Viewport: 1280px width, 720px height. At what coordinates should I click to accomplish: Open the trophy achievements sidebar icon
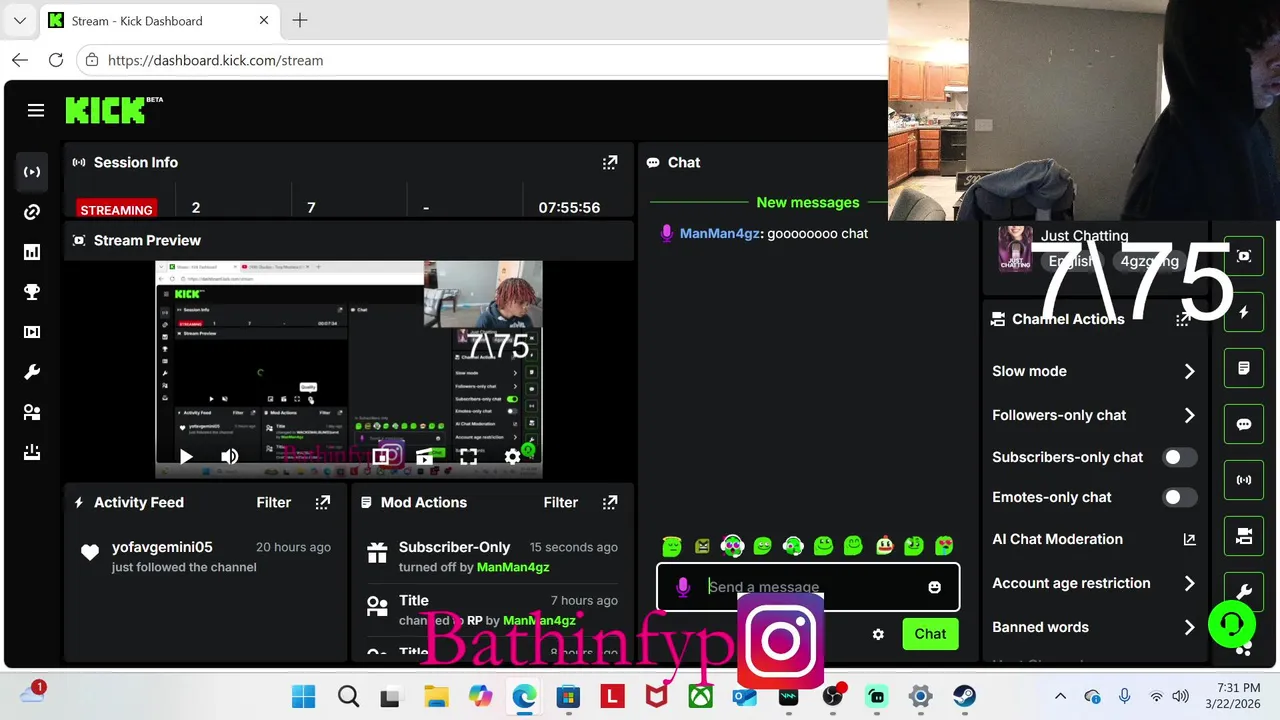(32, 292)
